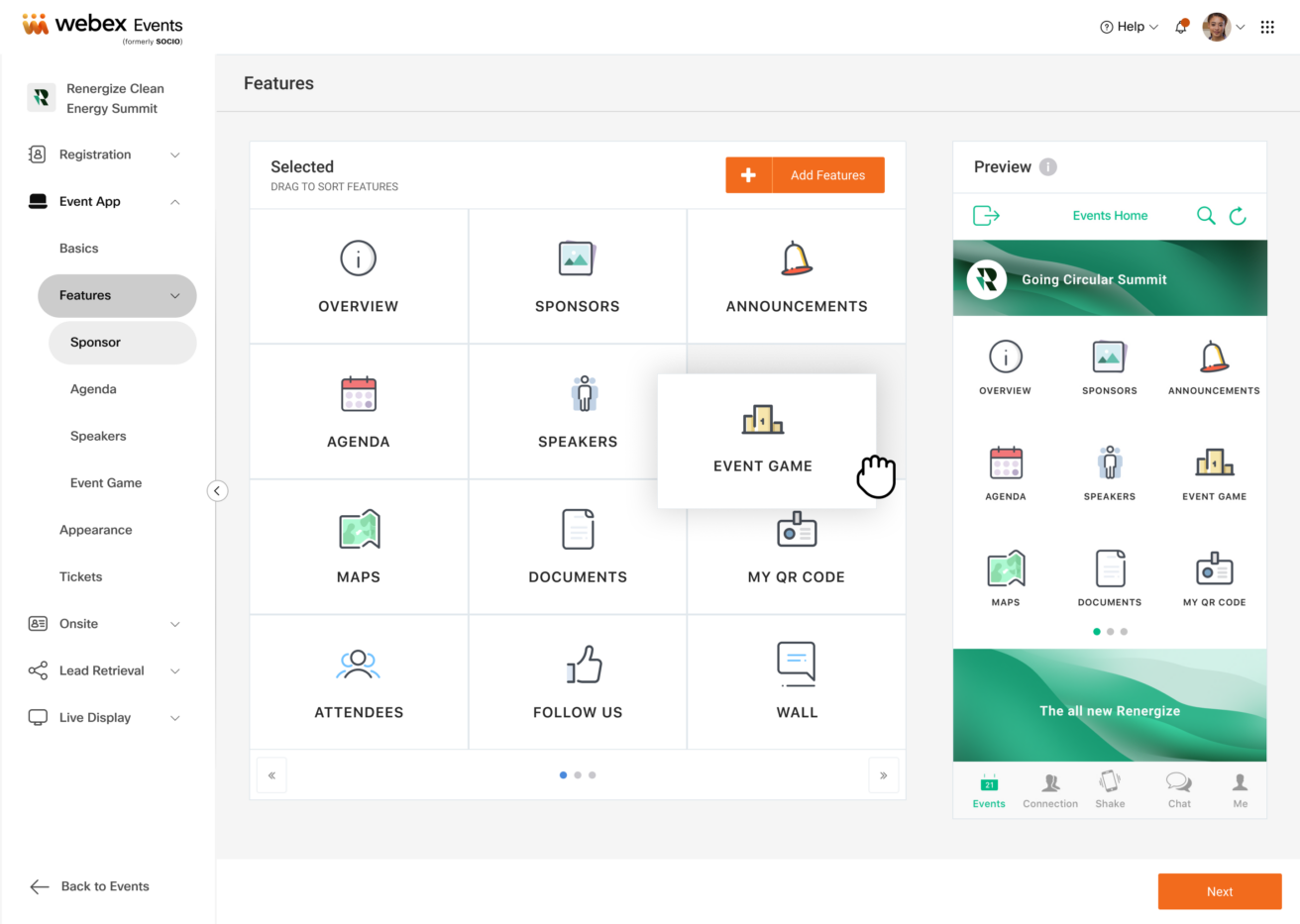Select the Maps tile in Selected grid
Viewport: 1300px width, 924px height.
pos(359,548)
